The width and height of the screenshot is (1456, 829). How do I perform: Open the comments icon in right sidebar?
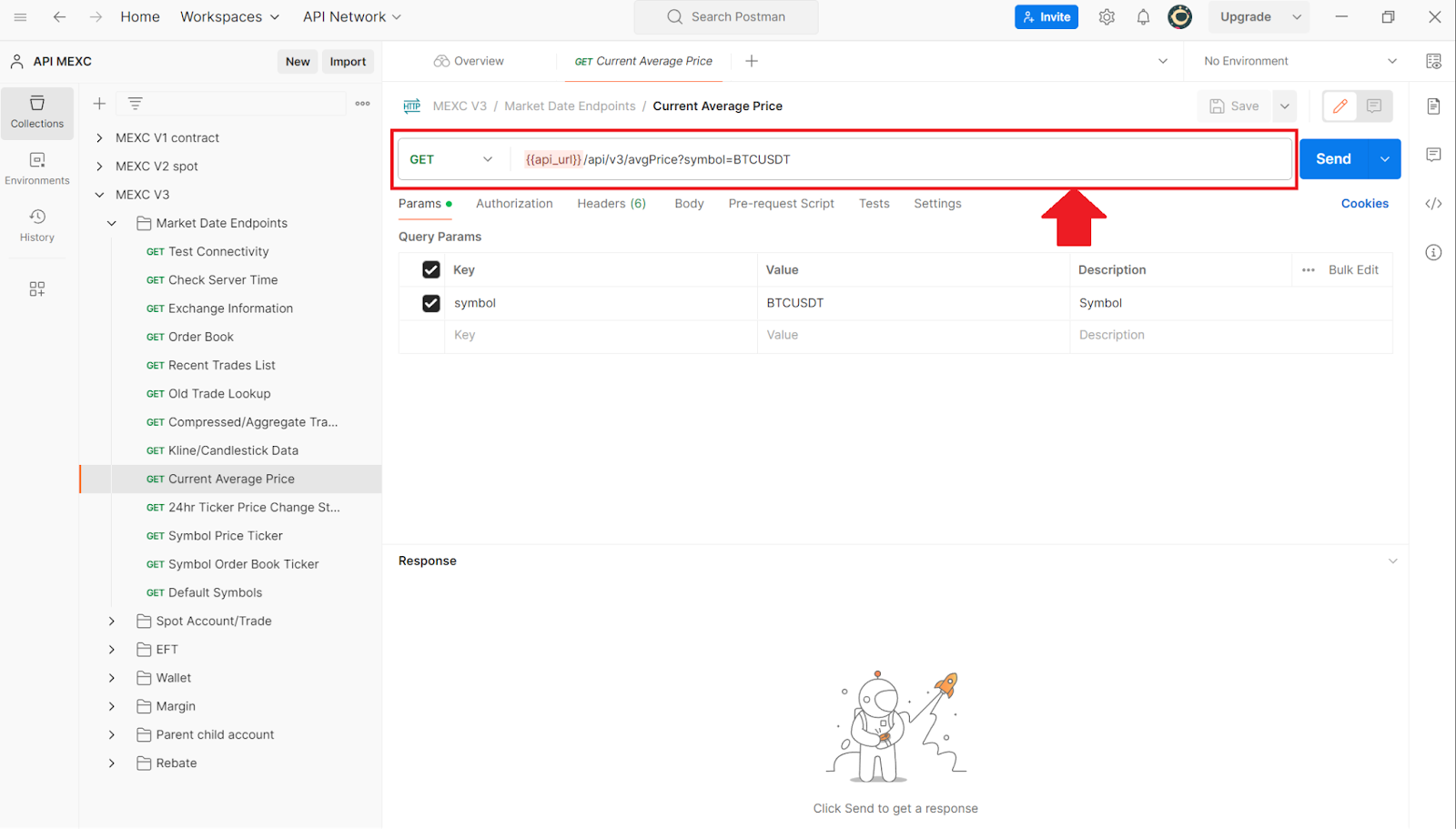(1433, 155)
